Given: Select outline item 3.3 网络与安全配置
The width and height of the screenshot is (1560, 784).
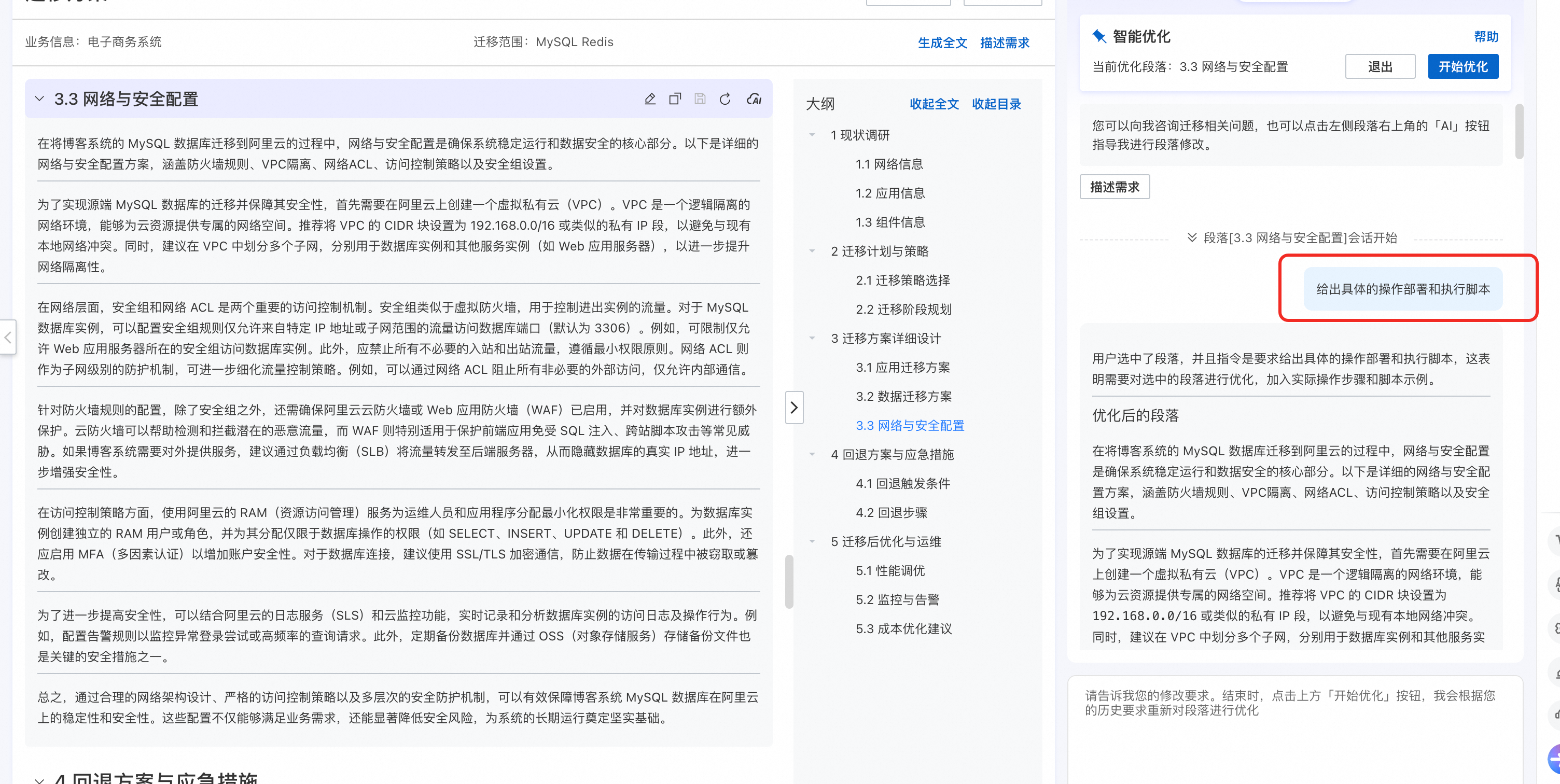Looking at the screenshot, I should pyautogui.click(x=909, y=426).
